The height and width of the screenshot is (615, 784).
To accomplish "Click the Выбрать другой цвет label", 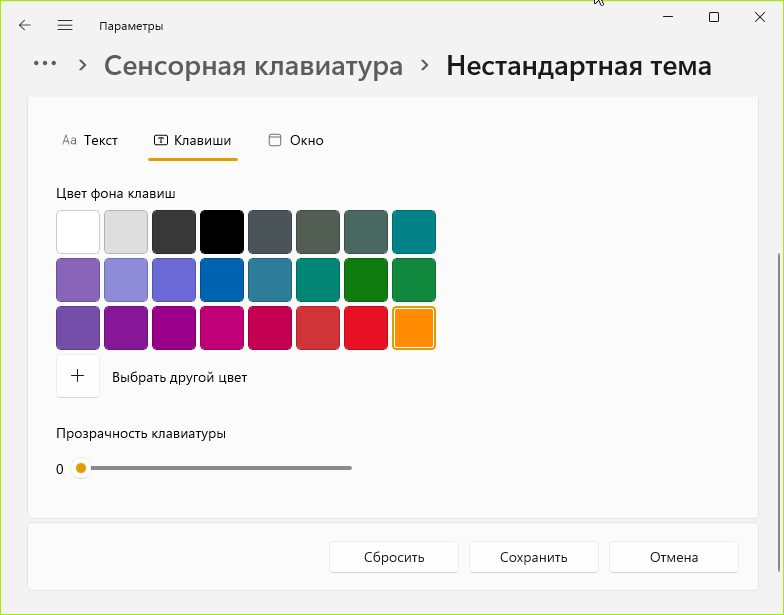I will coord(180,378).
